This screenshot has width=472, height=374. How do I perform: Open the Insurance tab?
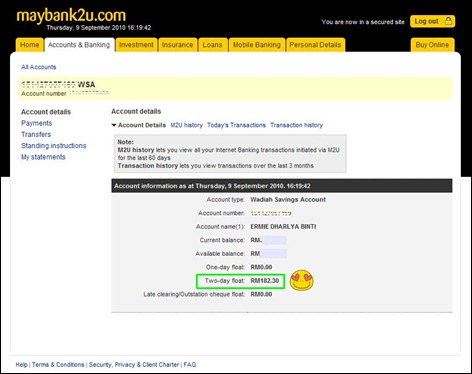(177, 45)
